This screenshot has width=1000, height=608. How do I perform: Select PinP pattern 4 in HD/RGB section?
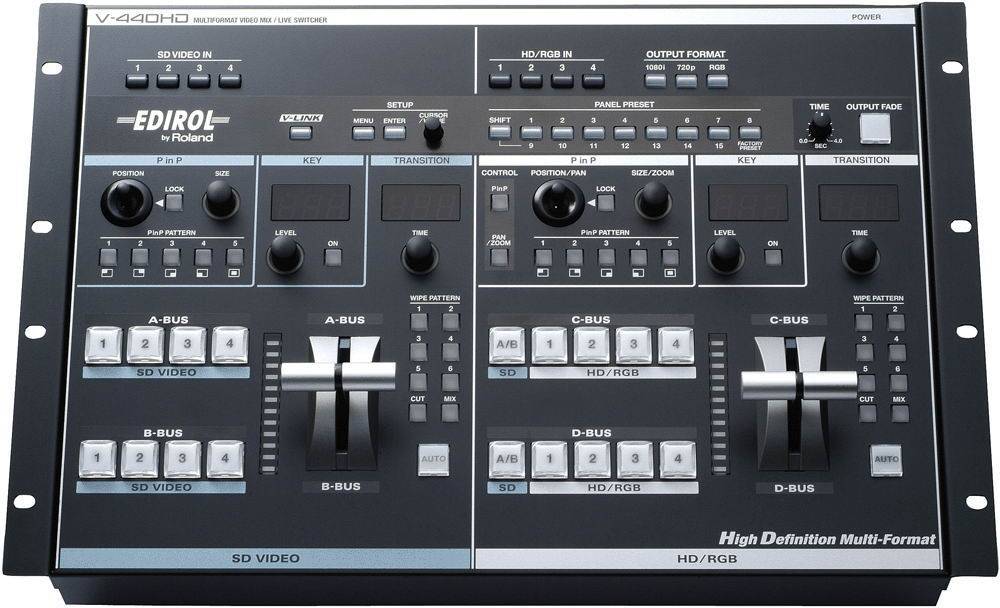pos(638,258)
